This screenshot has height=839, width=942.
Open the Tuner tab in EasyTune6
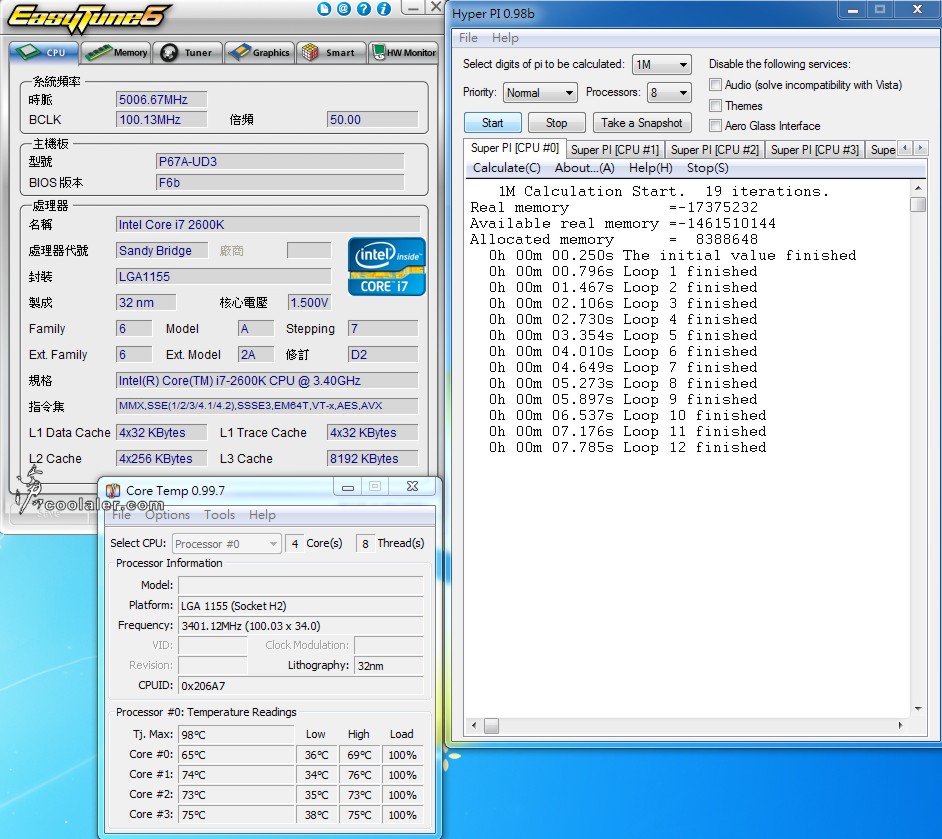[187, 52]
